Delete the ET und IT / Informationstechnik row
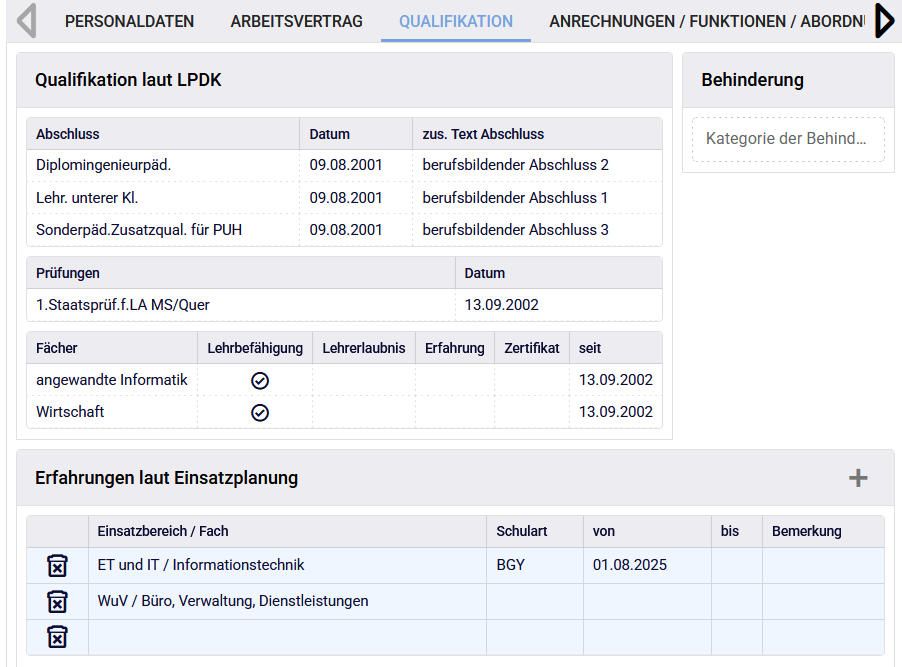This screenshot has width=902, height=667. coord(57,566)
